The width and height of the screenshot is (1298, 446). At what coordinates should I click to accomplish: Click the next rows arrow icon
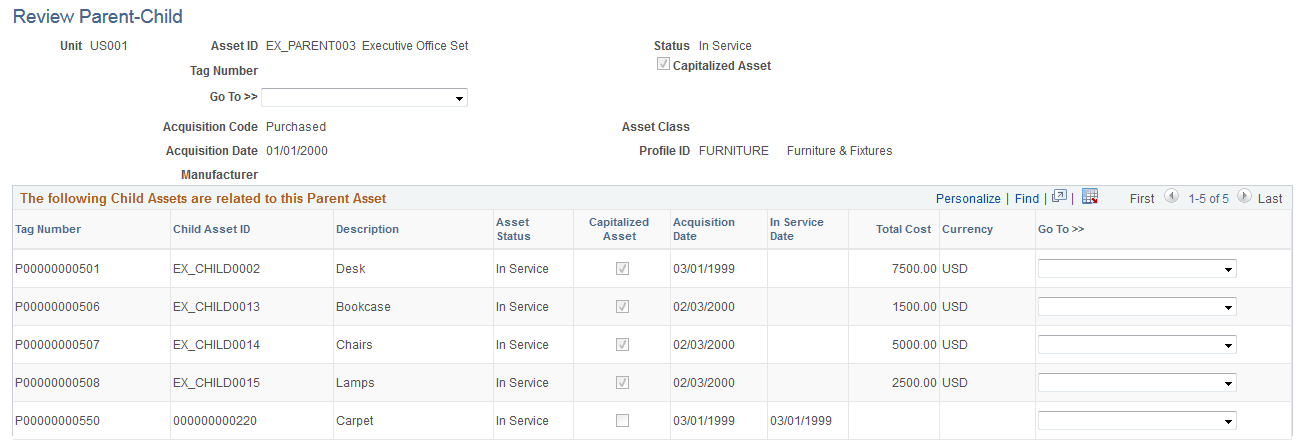pos(1244,197)
